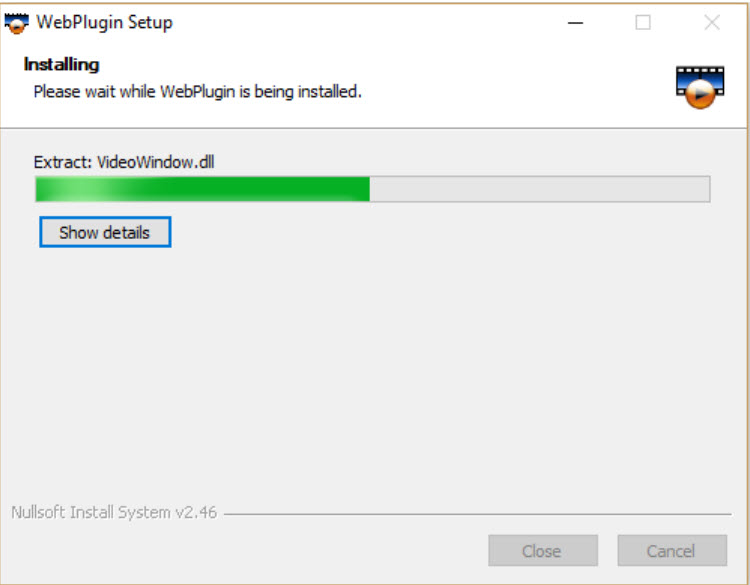The width and height of the screenshot is (750, 585).
Task: Click the WebPlugin icon in the title bar
Action: tap(17, 23)
